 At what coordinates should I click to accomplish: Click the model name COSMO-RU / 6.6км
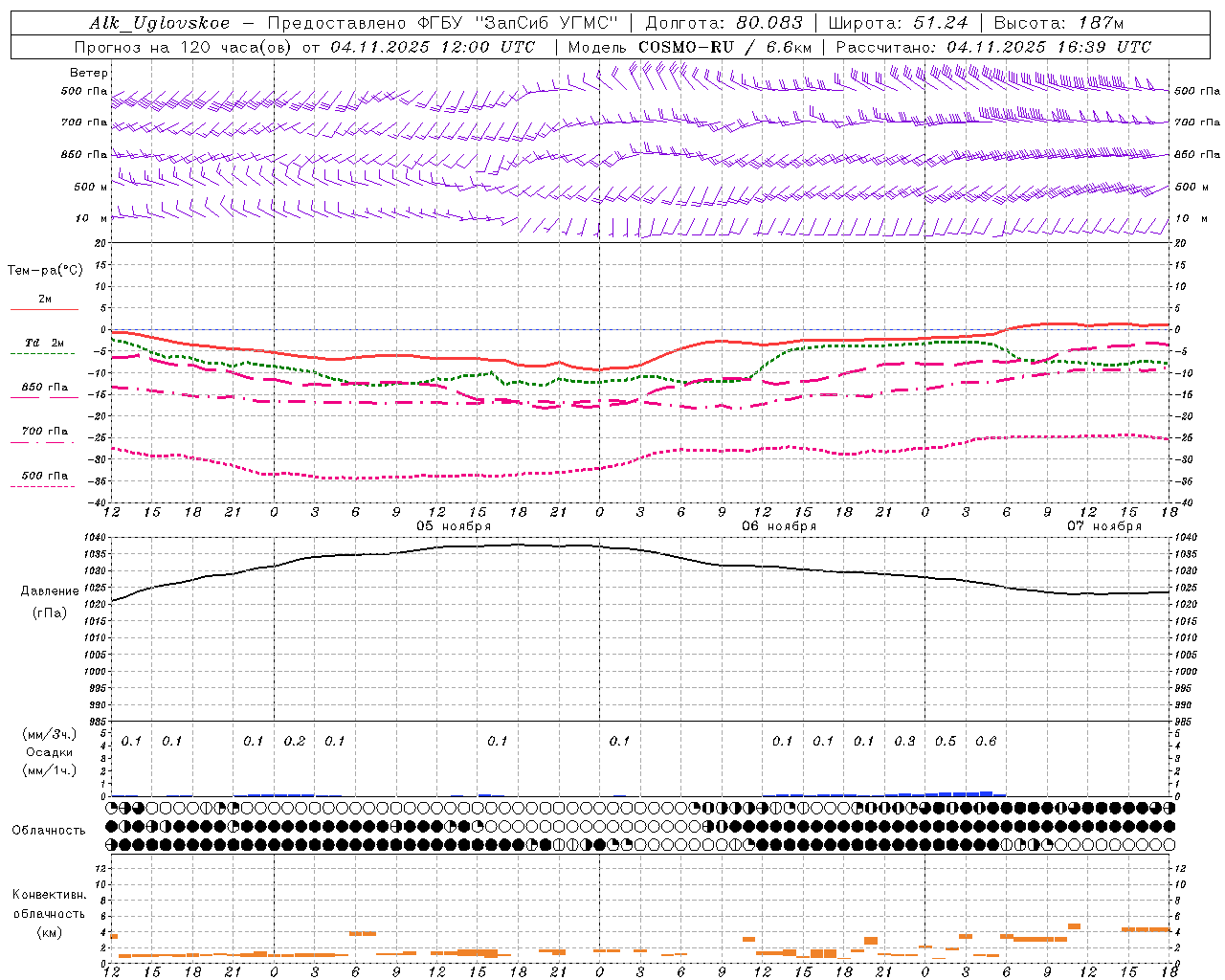pos(726,47)
